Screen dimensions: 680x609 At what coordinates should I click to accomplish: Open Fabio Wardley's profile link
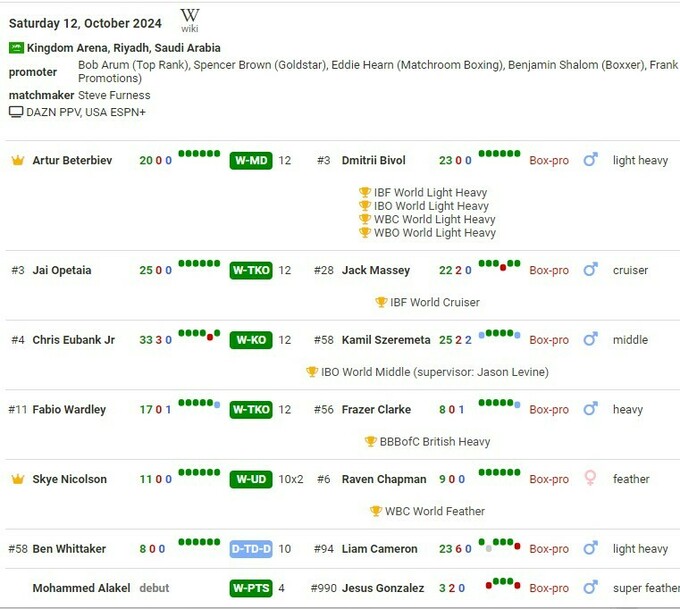pos(69,409)
